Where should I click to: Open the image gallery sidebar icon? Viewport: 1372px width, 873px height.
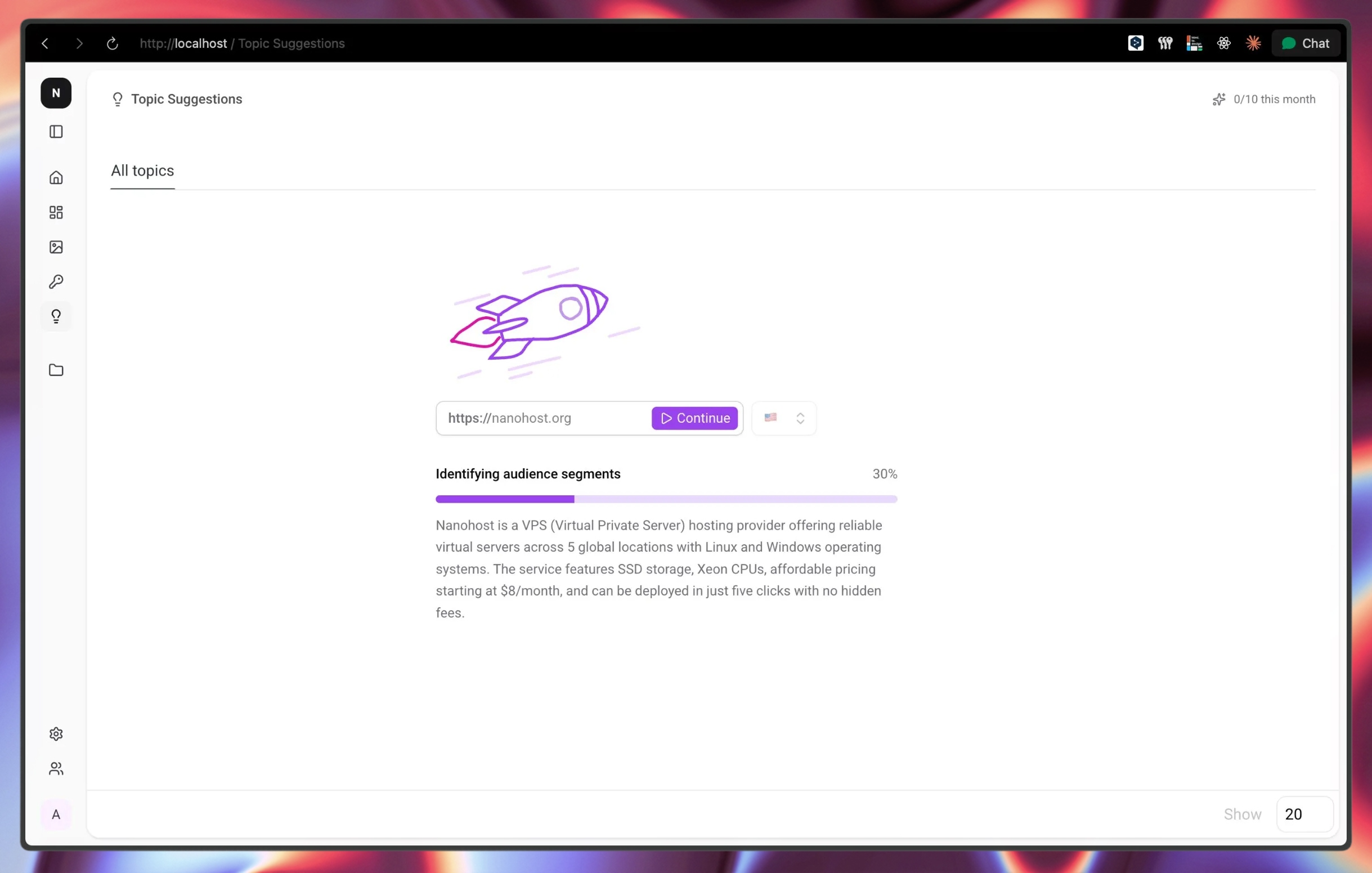pyautogui.click(x=56, y=247)
